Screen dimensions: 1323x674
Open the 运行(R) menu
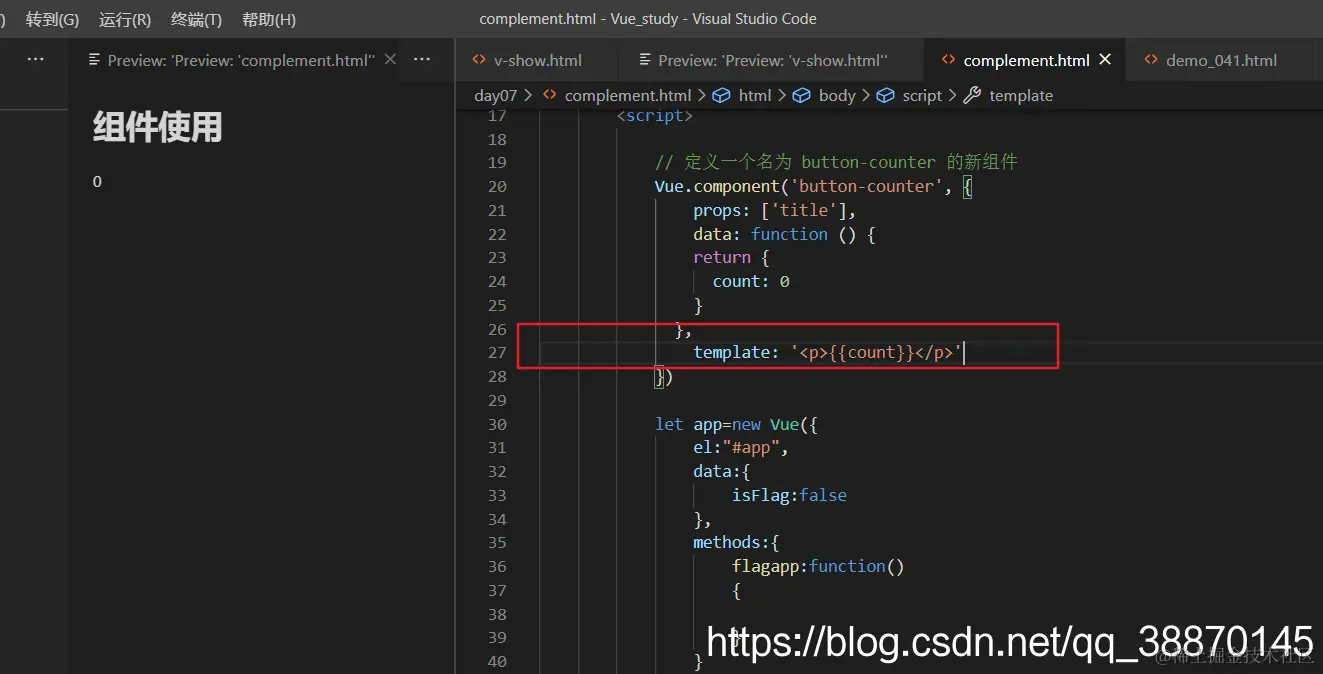[x=125, y=19]
